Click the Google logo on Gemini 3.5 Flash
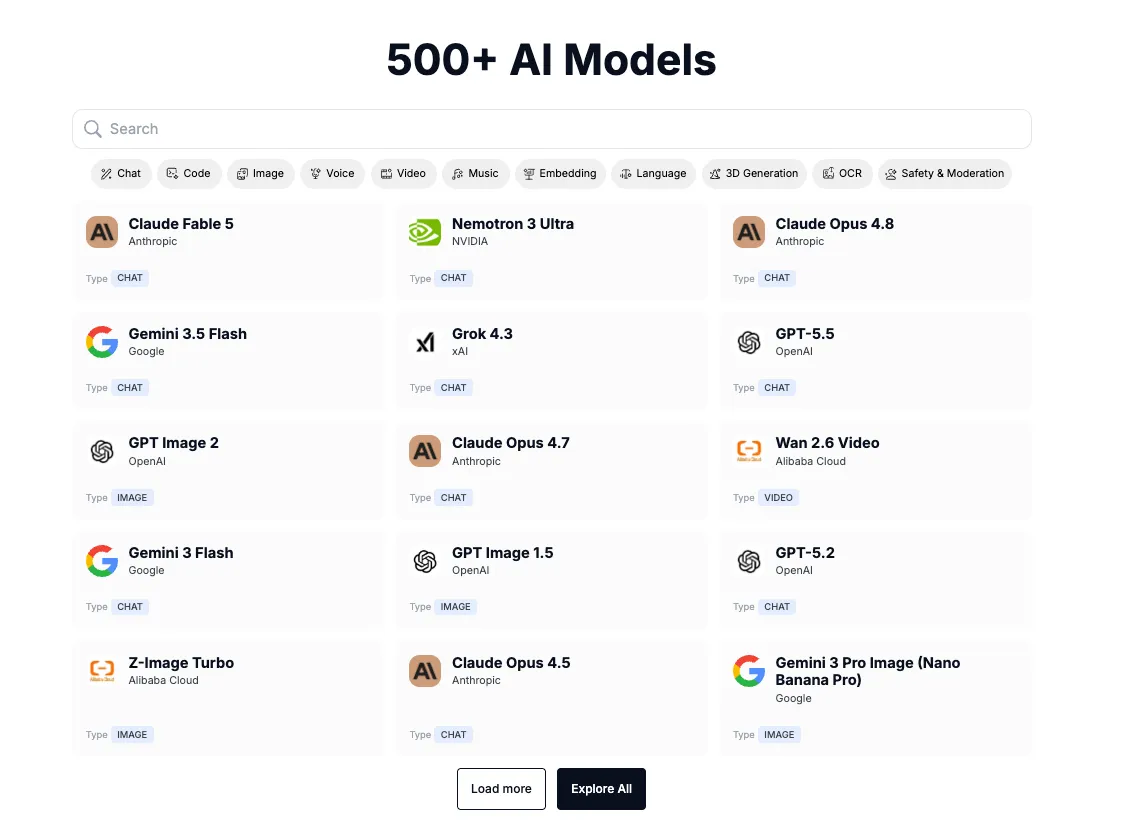Screen dimensions: 1124x820 pos(102,342)
